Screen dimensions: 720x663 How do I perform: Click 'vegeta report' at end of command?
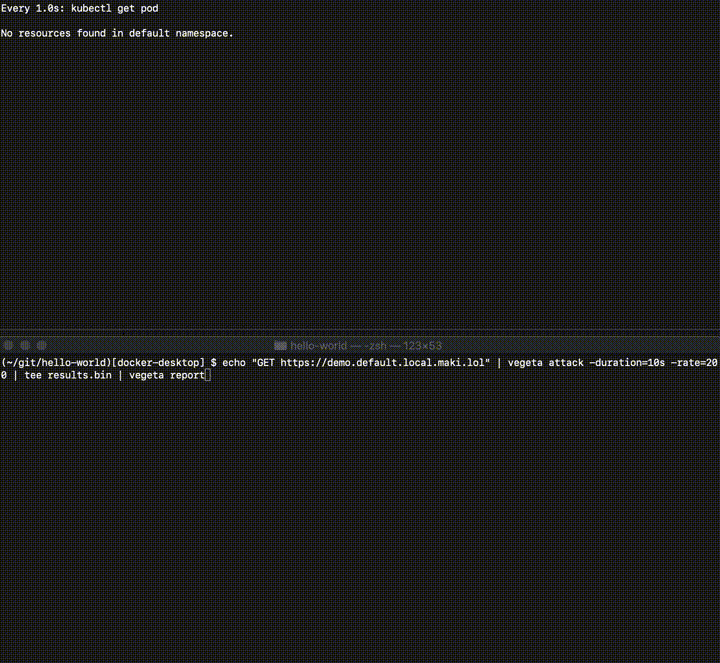(167, 375)
